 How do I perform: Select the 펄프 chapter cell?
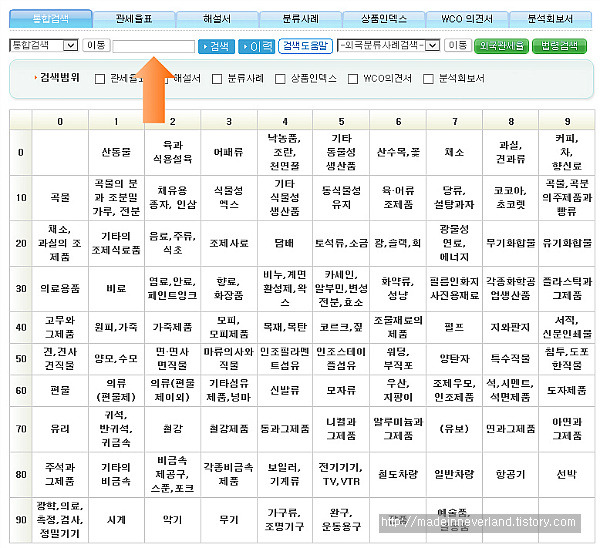[455, 327]
